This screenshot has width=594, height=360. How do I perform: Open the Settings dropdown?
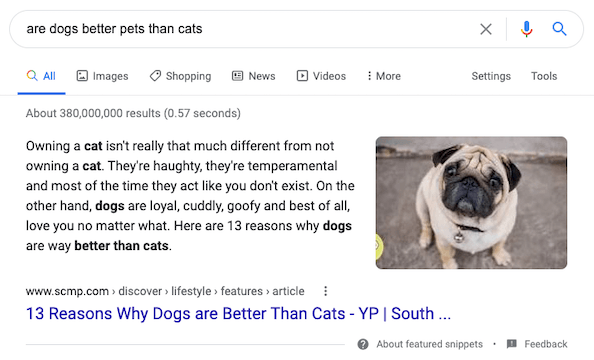pos(491,76)
